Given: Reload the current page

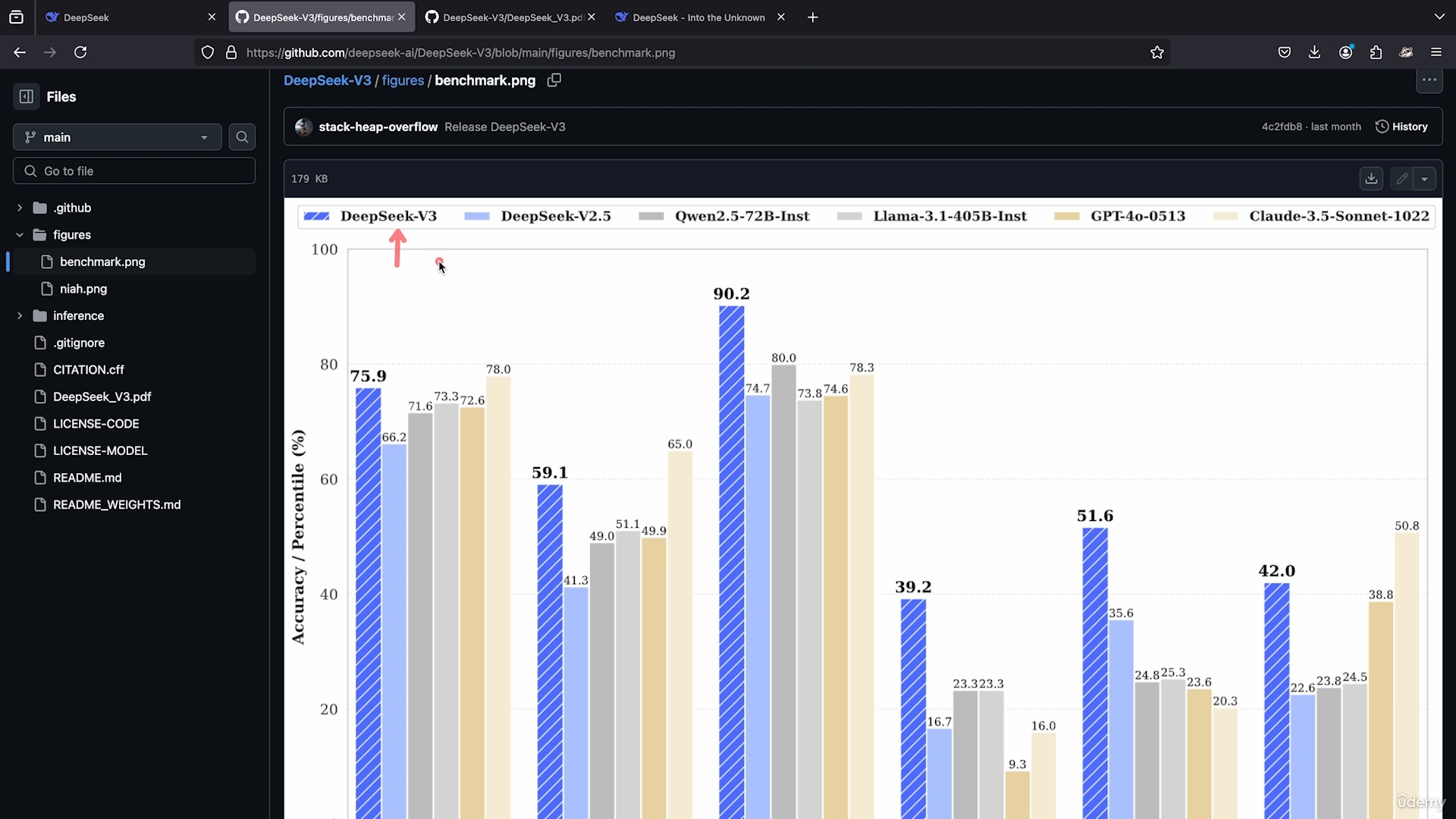Looking at the screenshot, I should [80, 52].
